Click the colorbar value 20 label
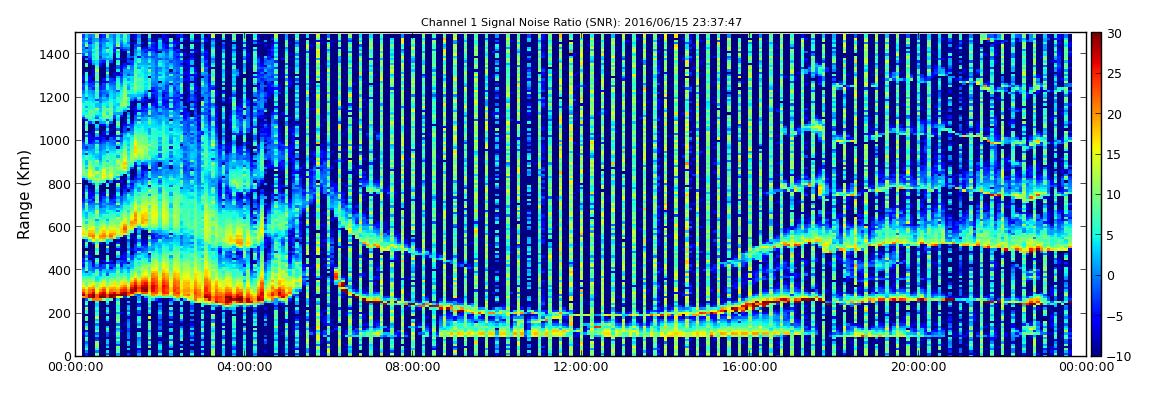Viewport: 1150px width, 407px height. pyautogui.click(x=1113, y=114)
